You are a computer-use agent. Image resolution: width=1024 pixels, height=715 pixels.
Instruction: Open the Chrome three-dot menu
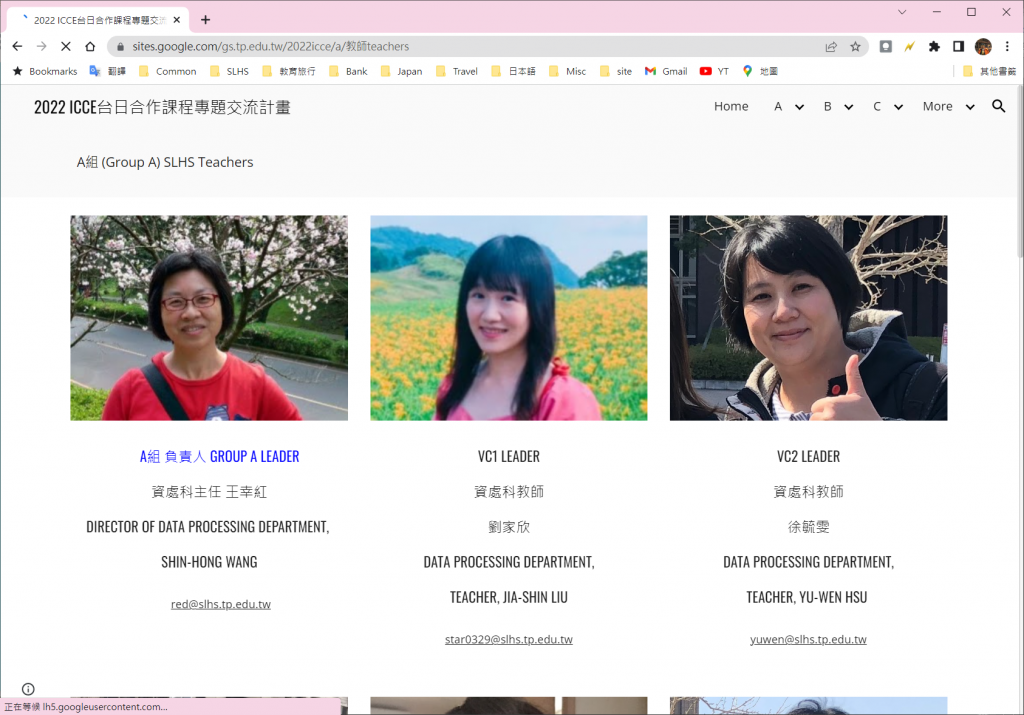point(1007,46)
